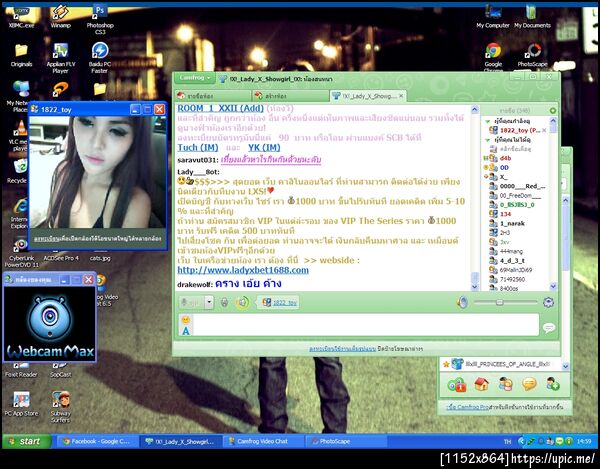Image resolution: width=600 pixels, height=469 pixels.
Task: Switch to PhotoScape taskbar item
Action: (345, 441)
